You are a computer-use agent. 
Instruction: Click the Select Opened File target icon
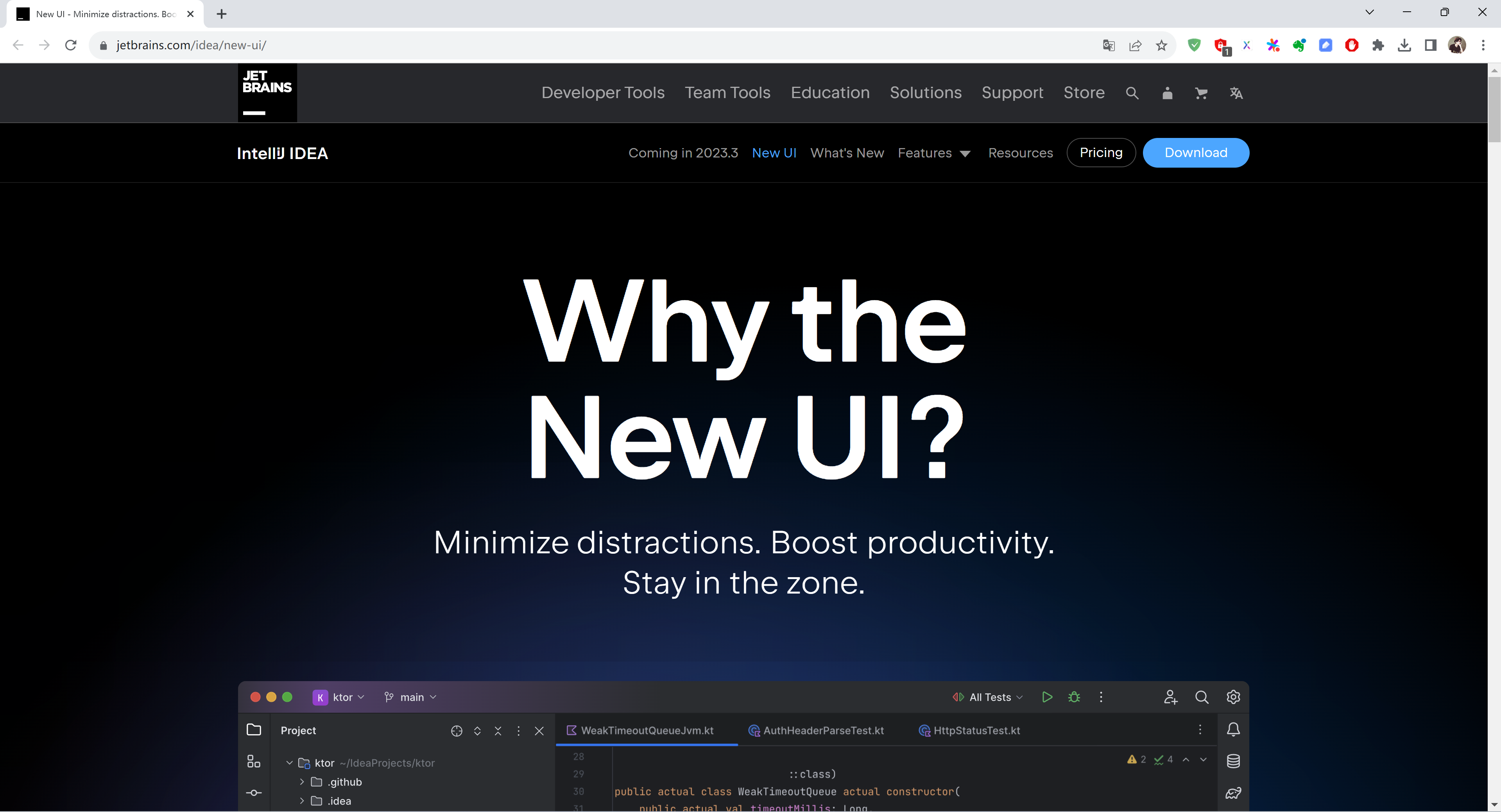click(x=457, y=731)
